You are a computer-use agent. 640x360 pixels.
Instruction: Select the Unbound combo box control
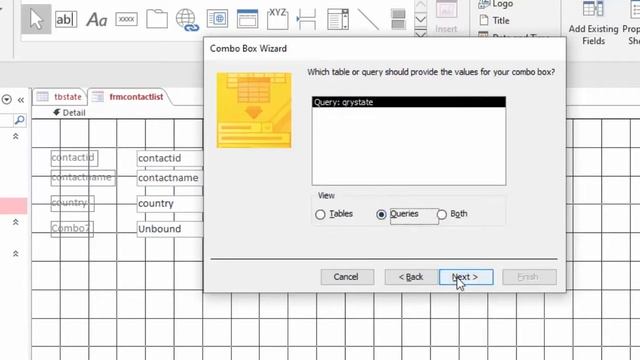click(170, 229)
